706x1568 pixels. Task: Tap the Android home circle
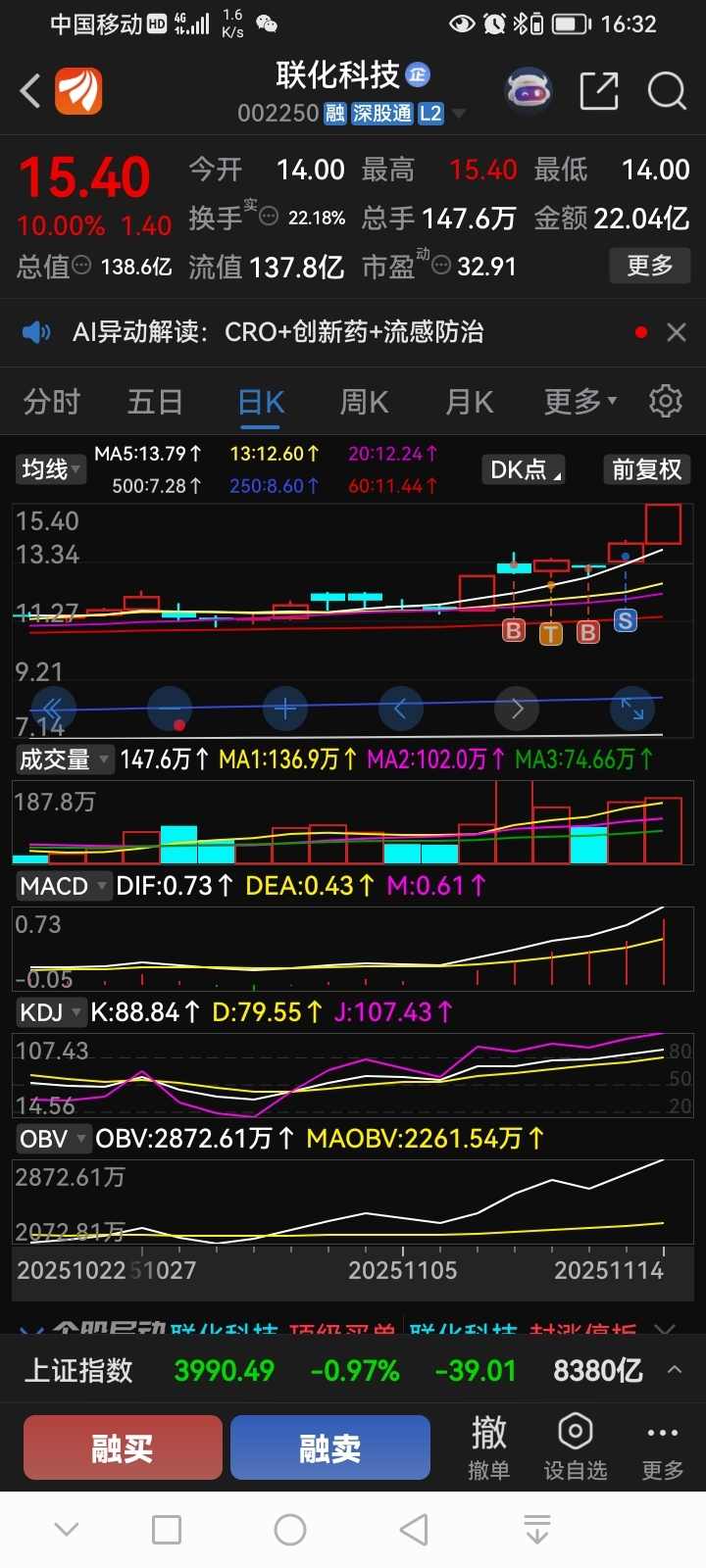tap(290, 1530)
